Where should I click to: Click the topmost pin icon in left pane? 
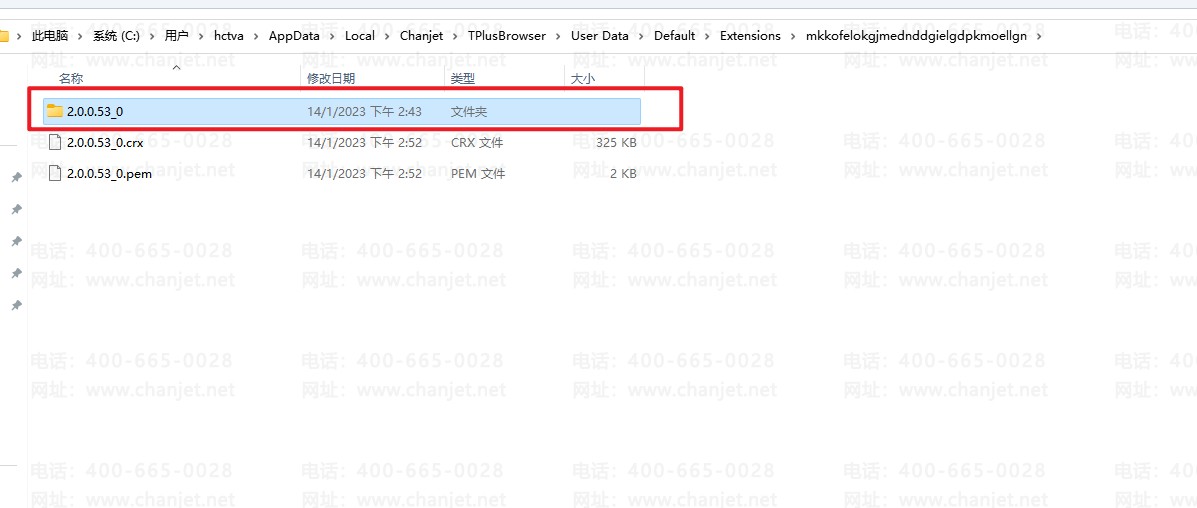point(16,178)
